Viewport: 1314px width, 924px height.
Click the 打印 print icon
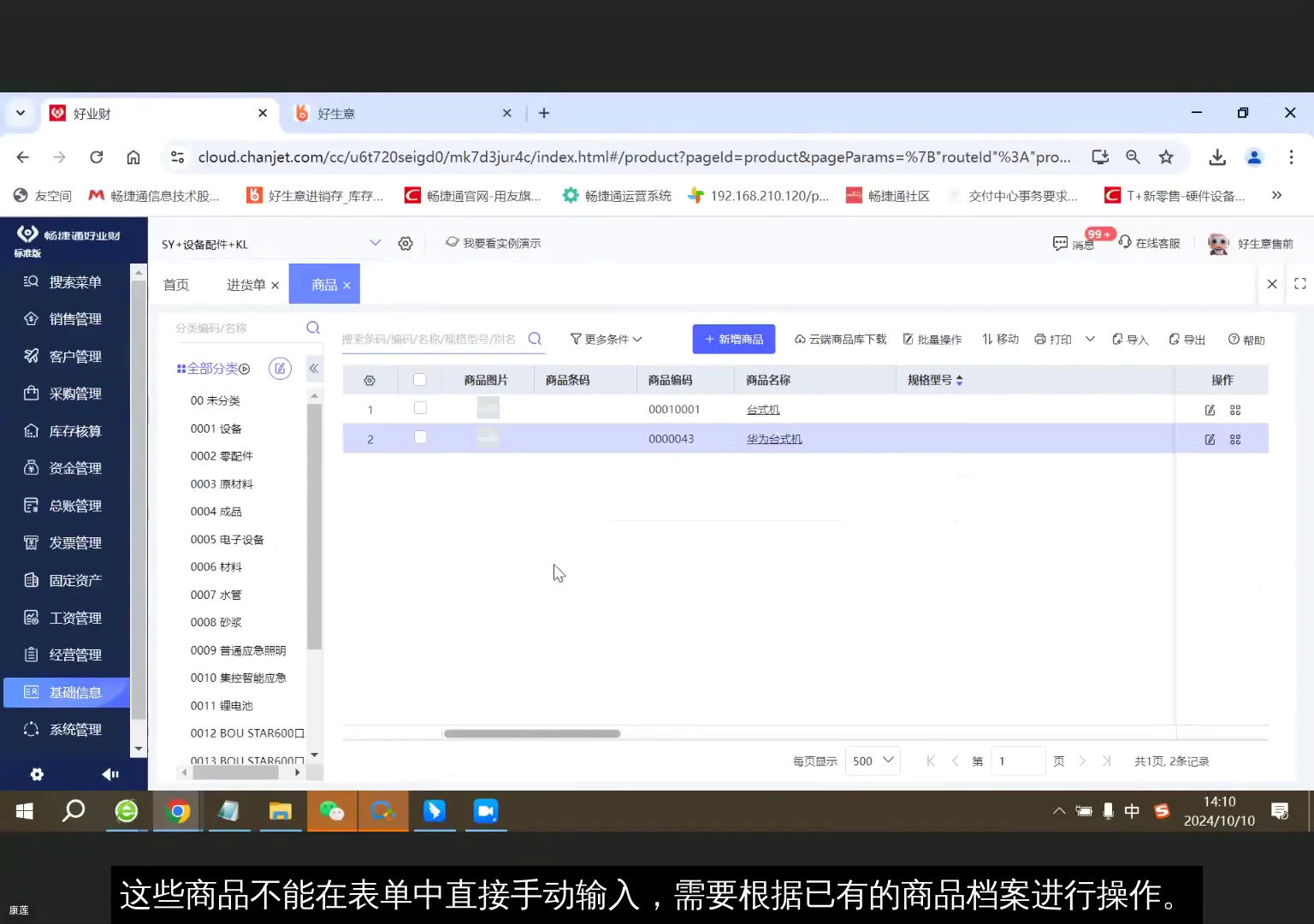(x=1053, y=339)
